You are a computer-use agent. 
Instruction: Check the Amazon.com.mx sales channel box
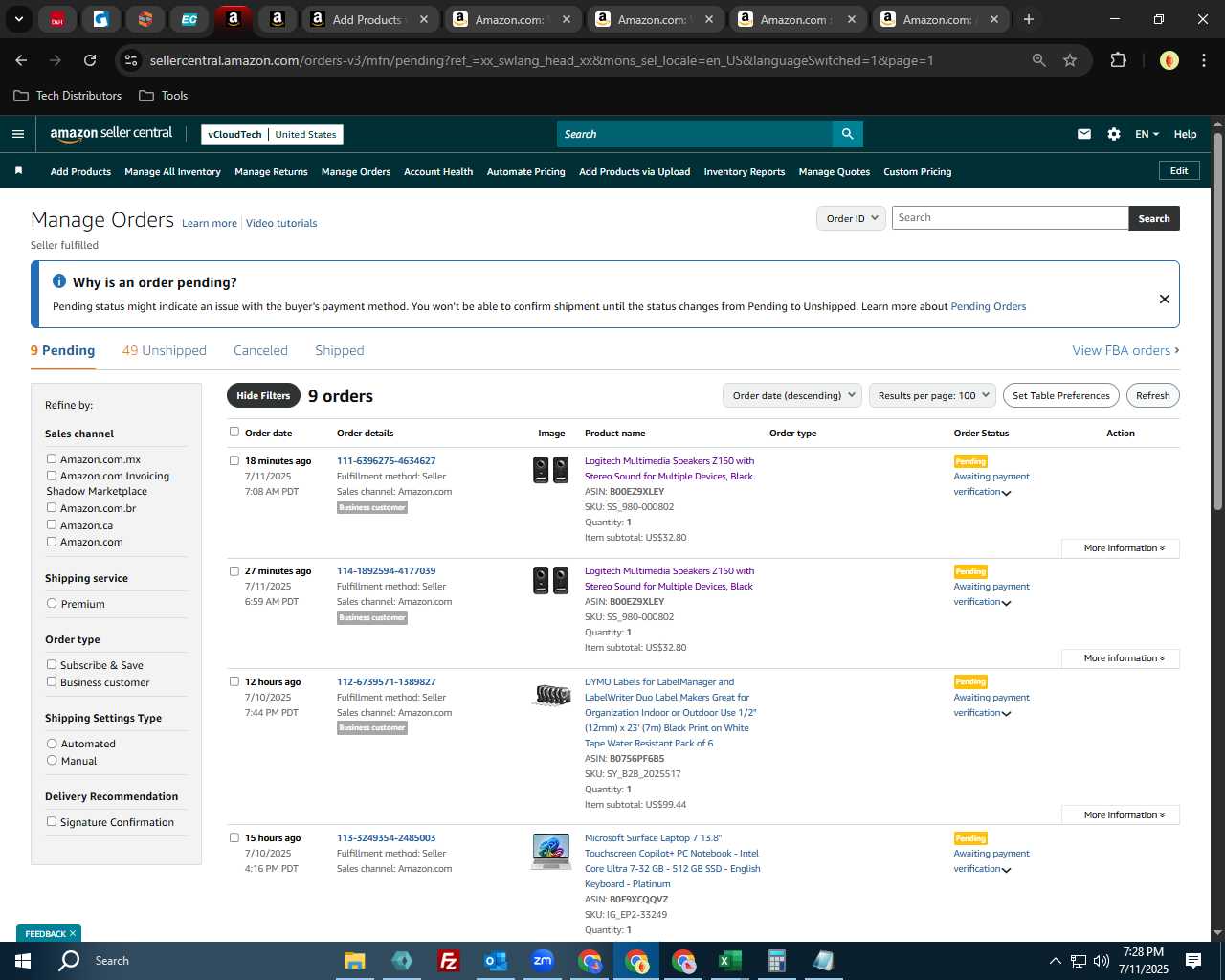coord(52,458)
